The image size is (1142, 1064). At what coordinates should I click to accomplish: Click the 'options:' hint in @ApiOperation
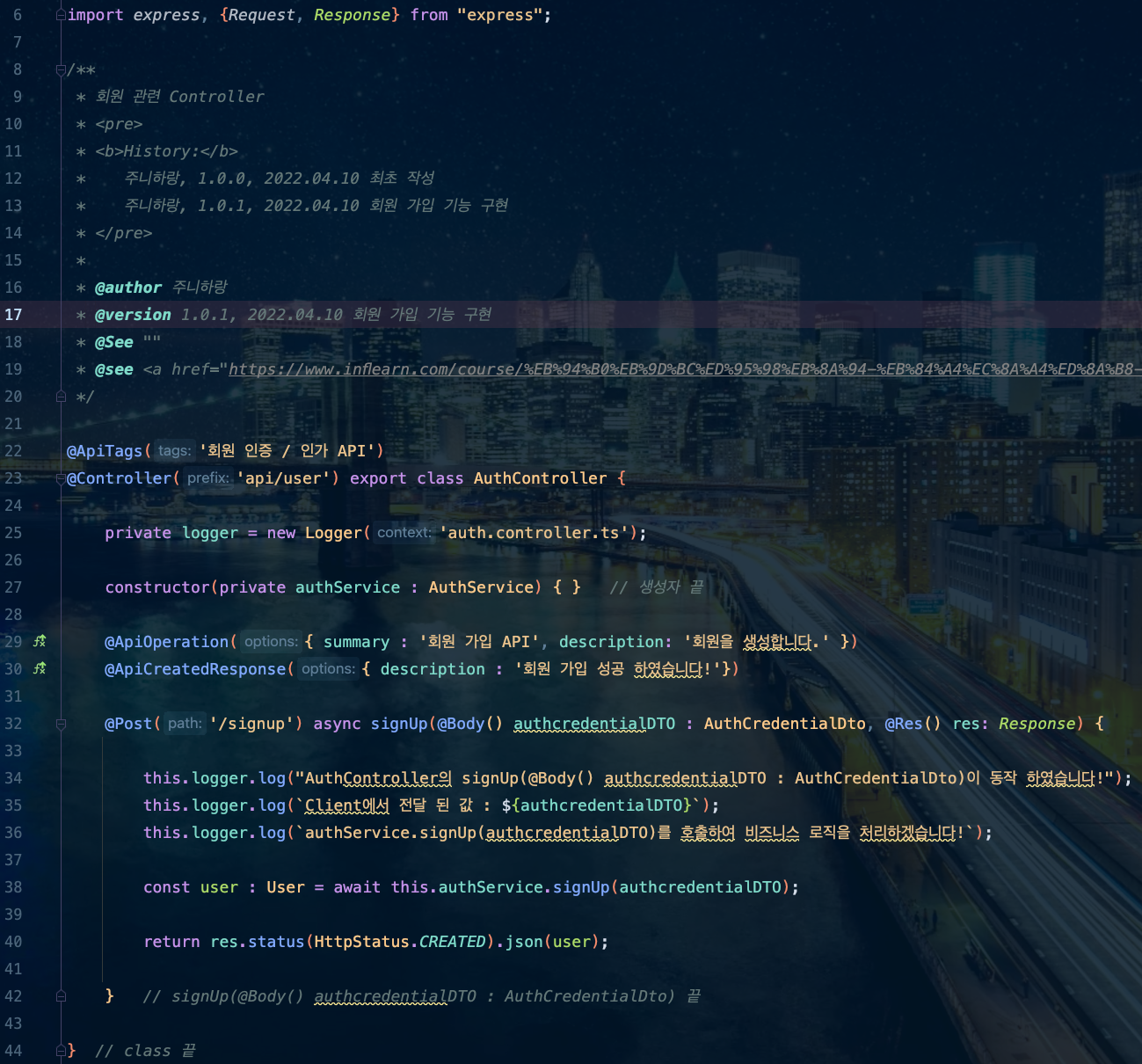271,641
